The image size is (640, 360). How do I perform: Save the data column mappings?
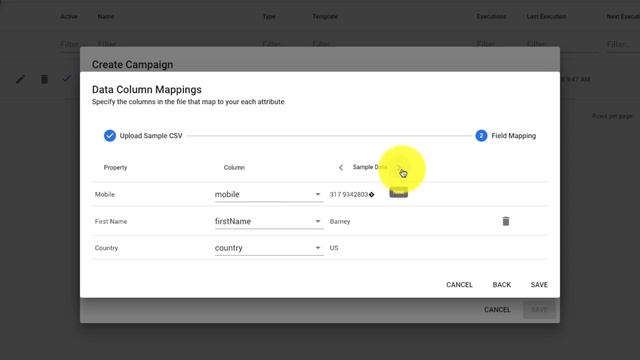(x=539, y=284)
